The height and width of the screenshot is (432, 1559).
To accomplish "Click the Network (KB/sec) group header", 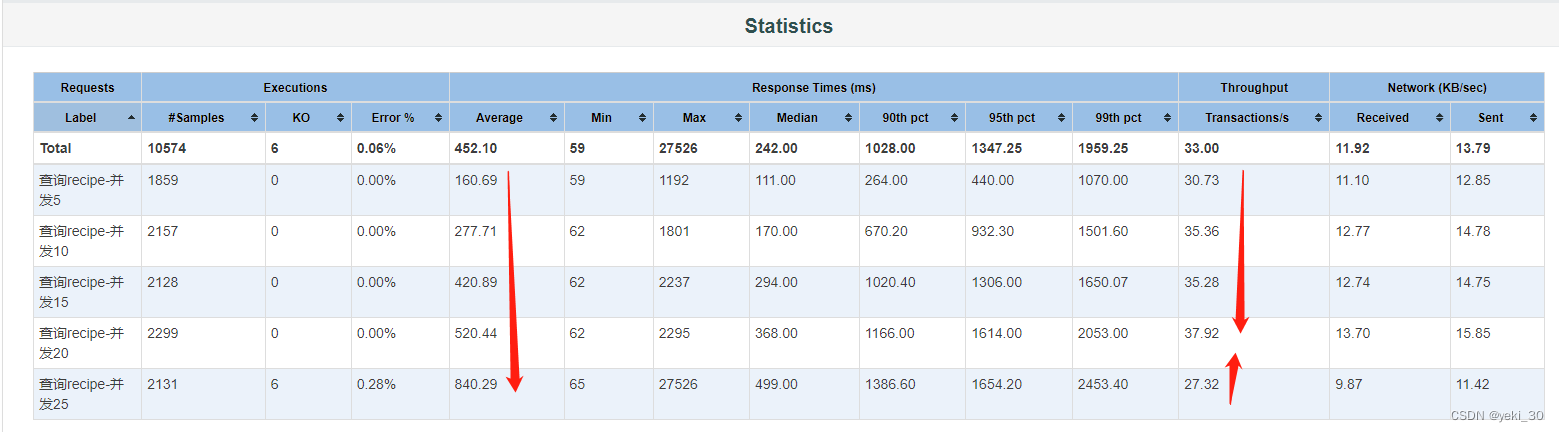I will point(1437,88).
